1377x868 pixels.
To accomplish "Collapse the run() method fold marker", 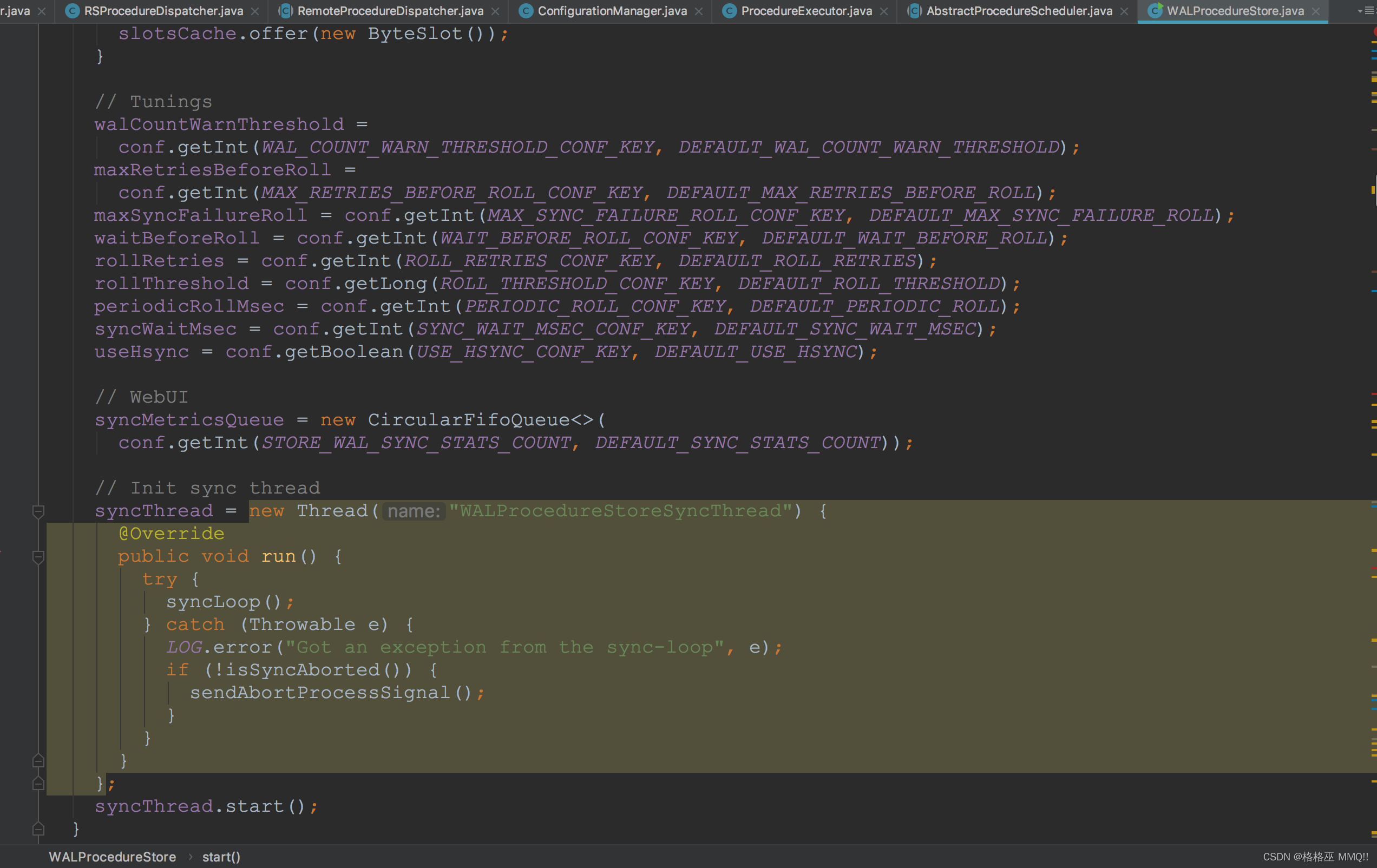I will pos(38,556).
